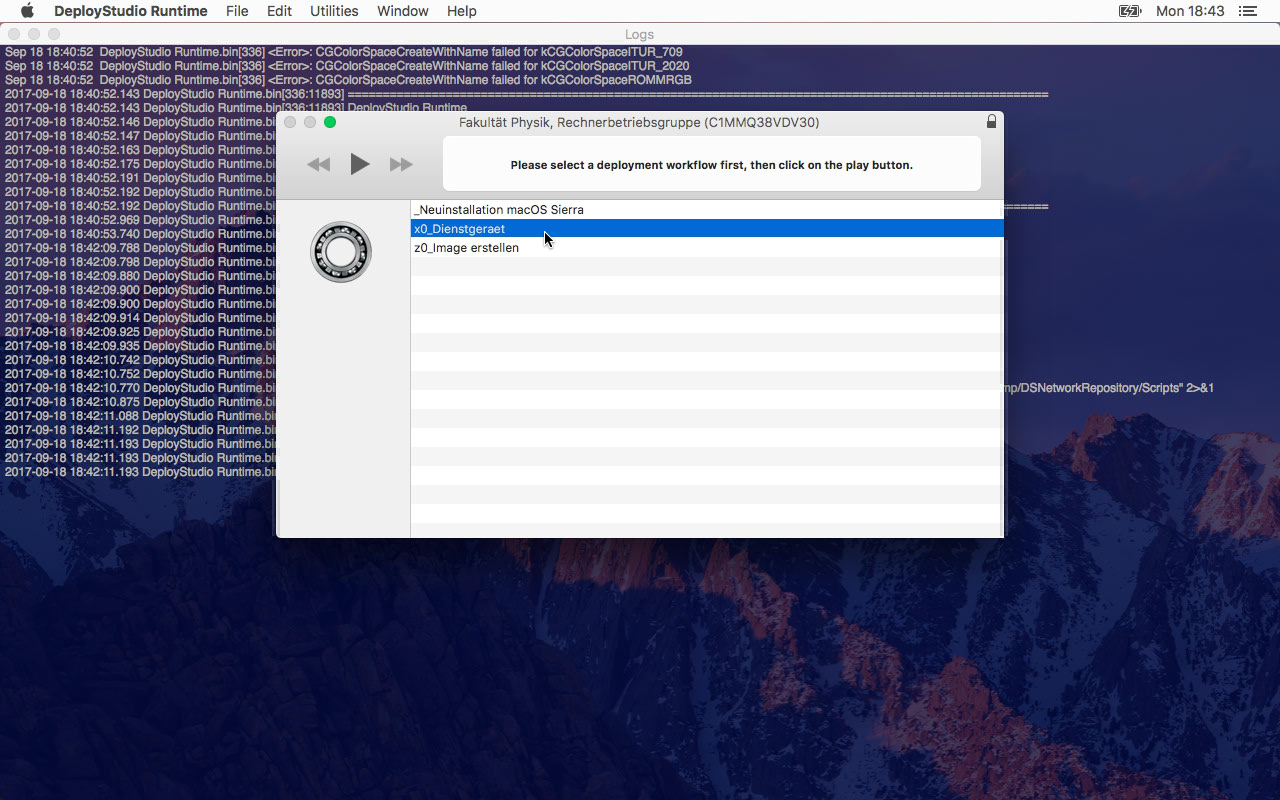Open the Apple menu
The width and height of the screenshot is (1280, 800).
tap(27, 11)
